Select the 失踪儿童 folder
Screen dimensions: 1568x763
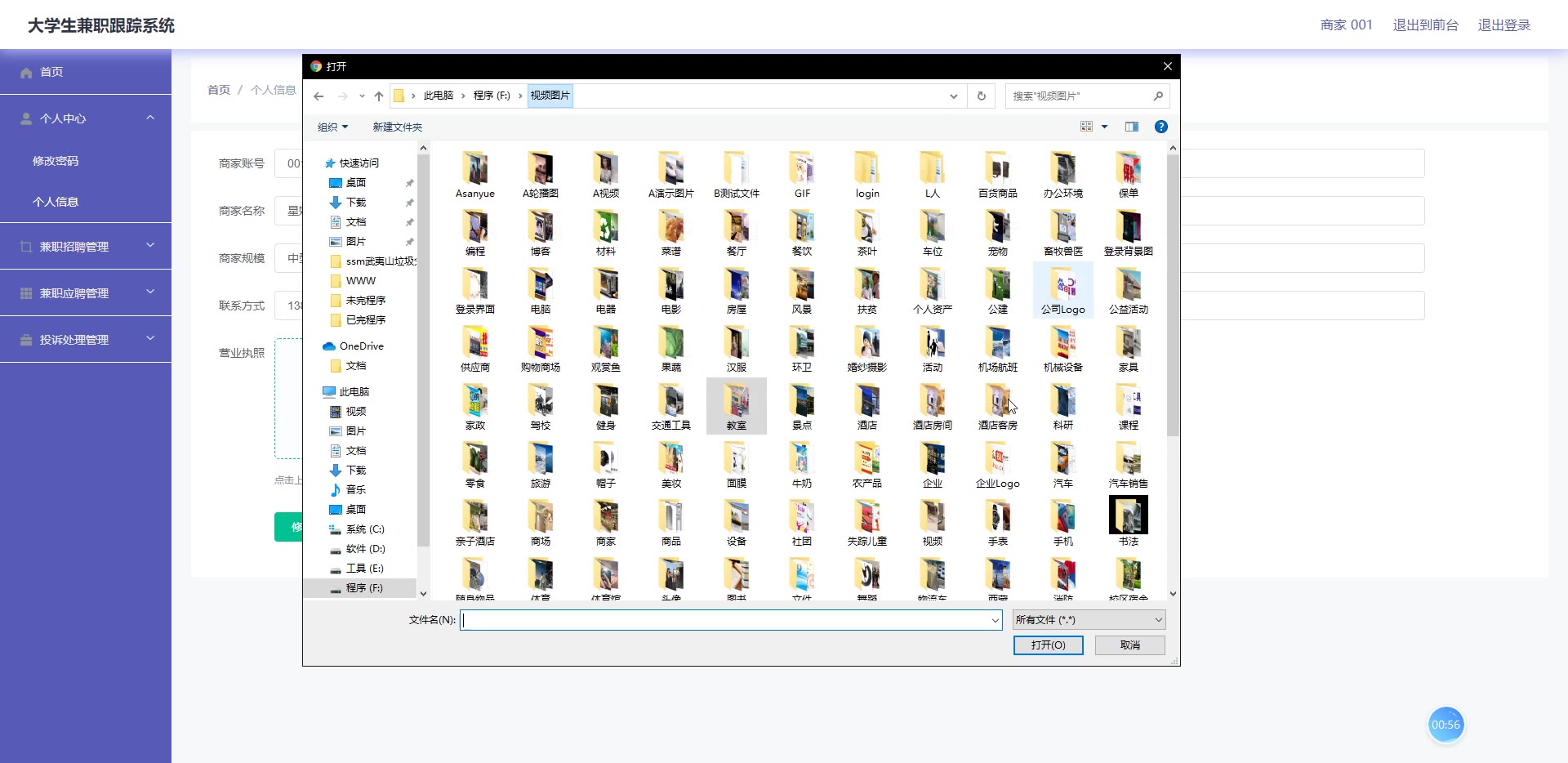[x=867, y=523]
